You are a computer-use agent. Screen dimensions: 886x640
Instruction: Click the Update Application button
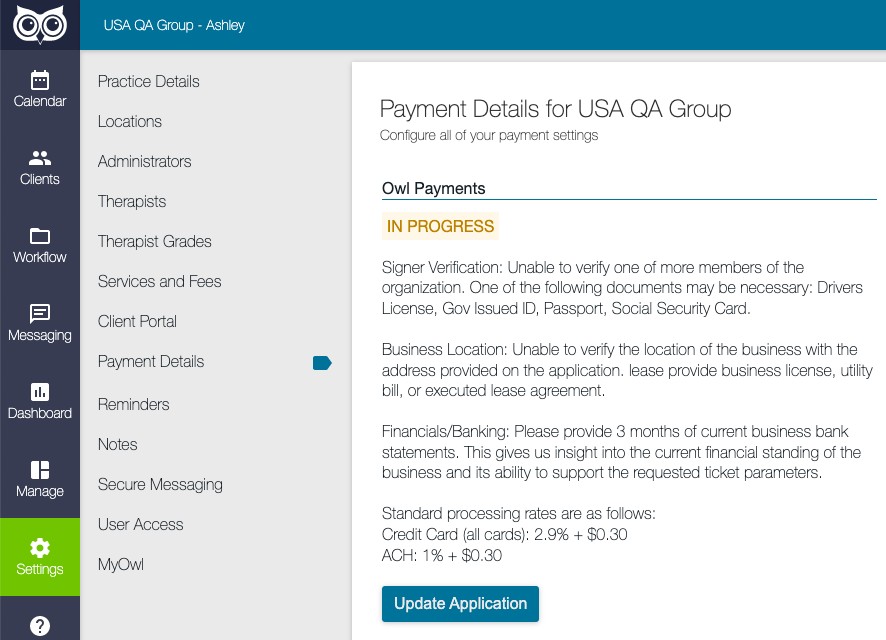click(x=460, y=604)
